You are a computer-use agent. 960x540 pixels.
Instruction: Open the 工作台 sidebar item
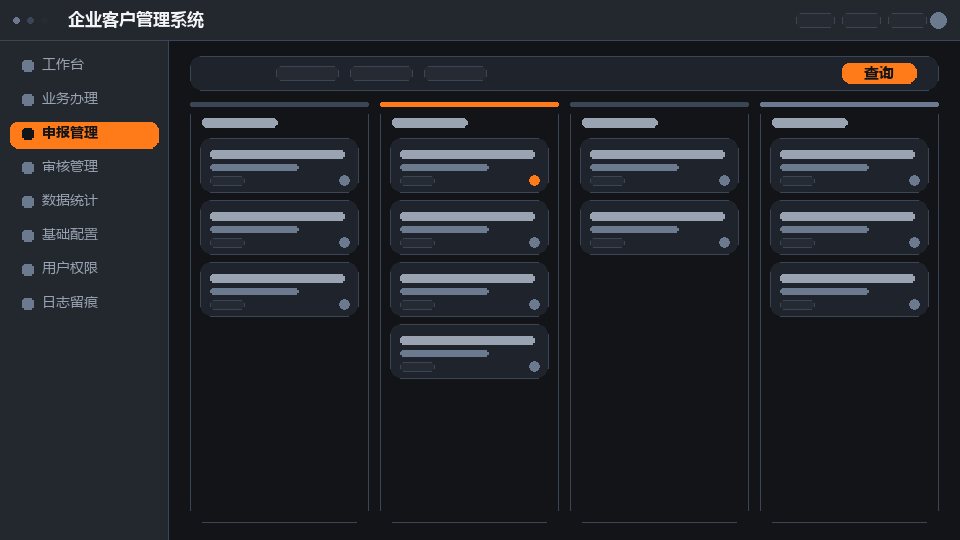[84, 65]
